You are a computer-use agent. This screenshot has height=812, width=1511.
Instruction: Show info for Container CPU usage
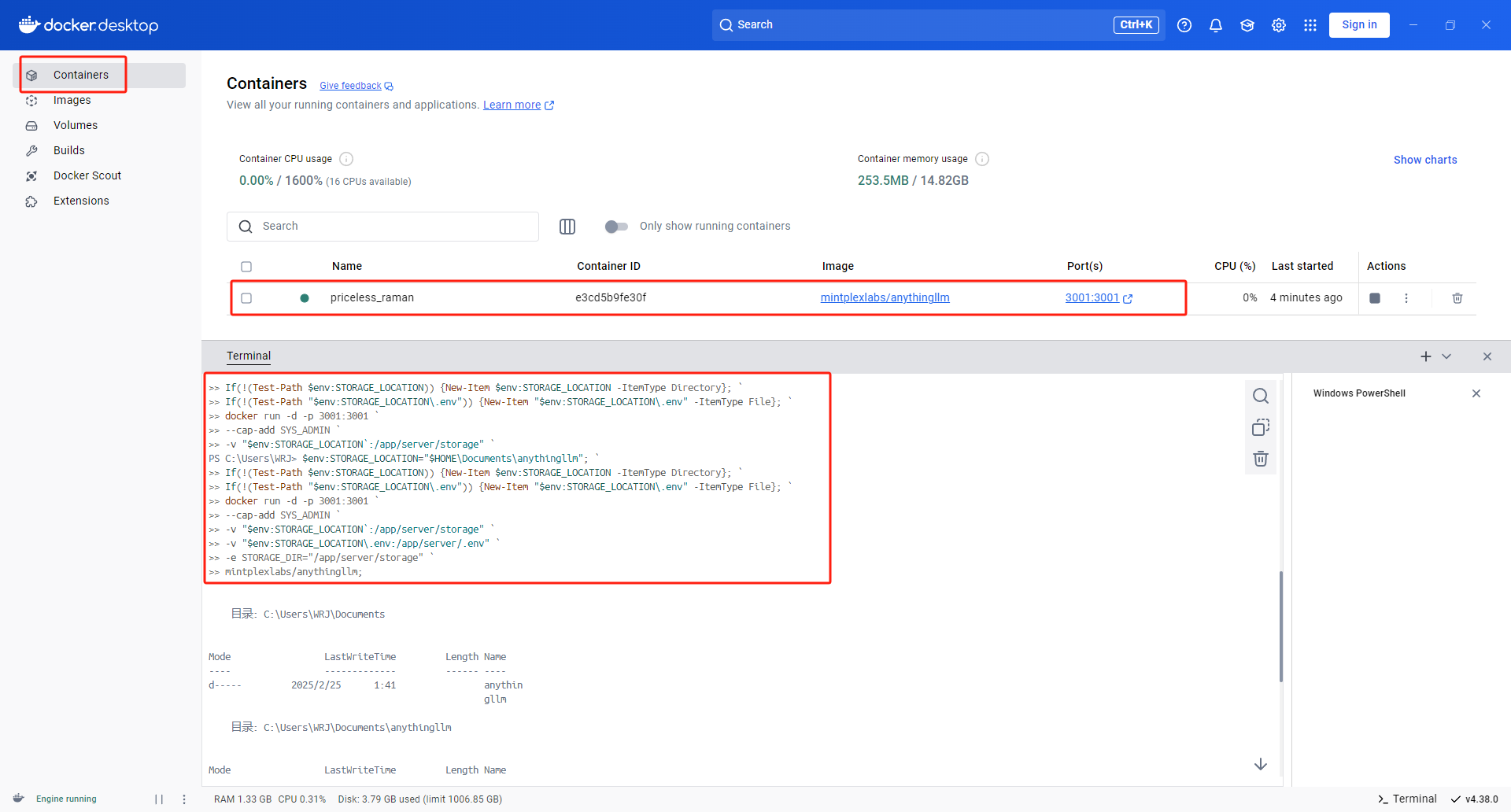346,159
